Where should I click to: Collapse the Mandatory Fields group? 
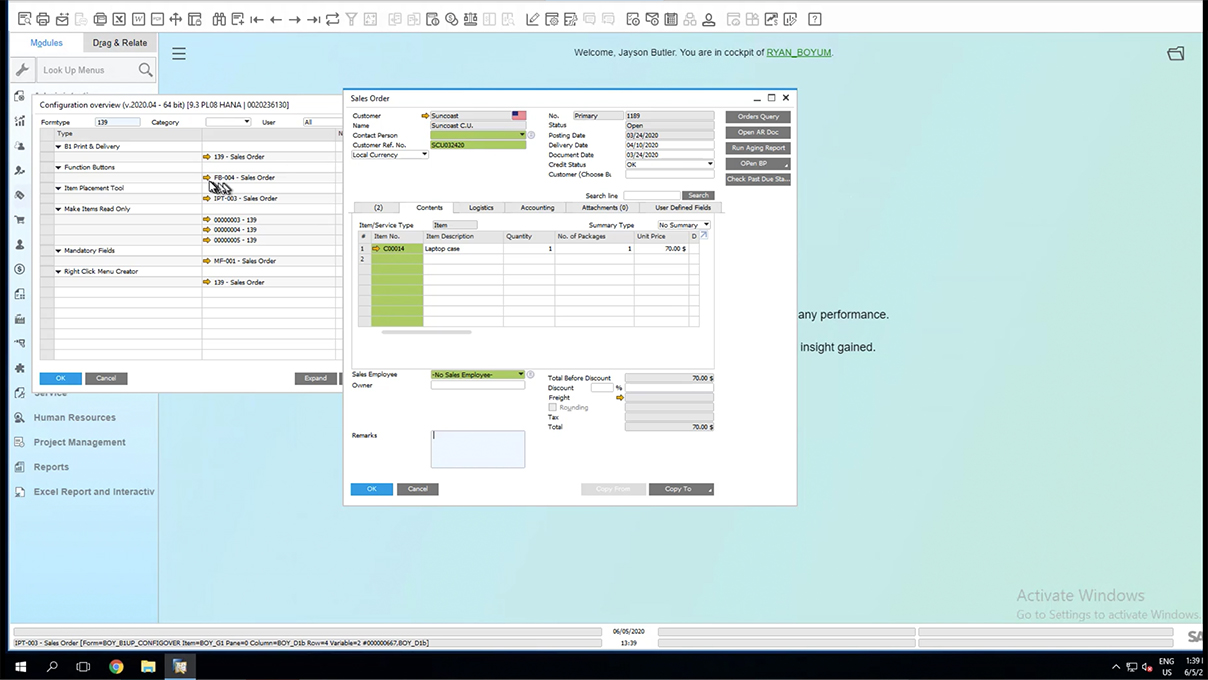tap(59, 251)
